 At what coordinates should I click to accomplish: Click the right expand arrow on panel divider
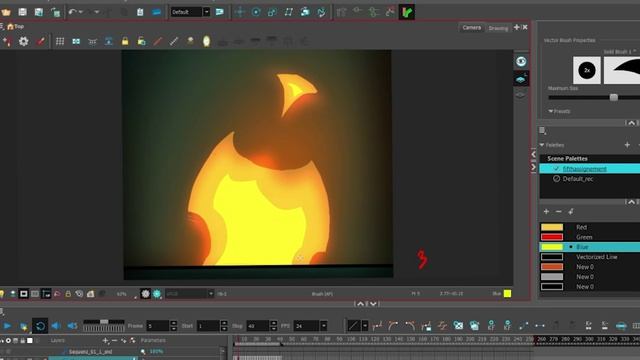click(x=533, y=167)
